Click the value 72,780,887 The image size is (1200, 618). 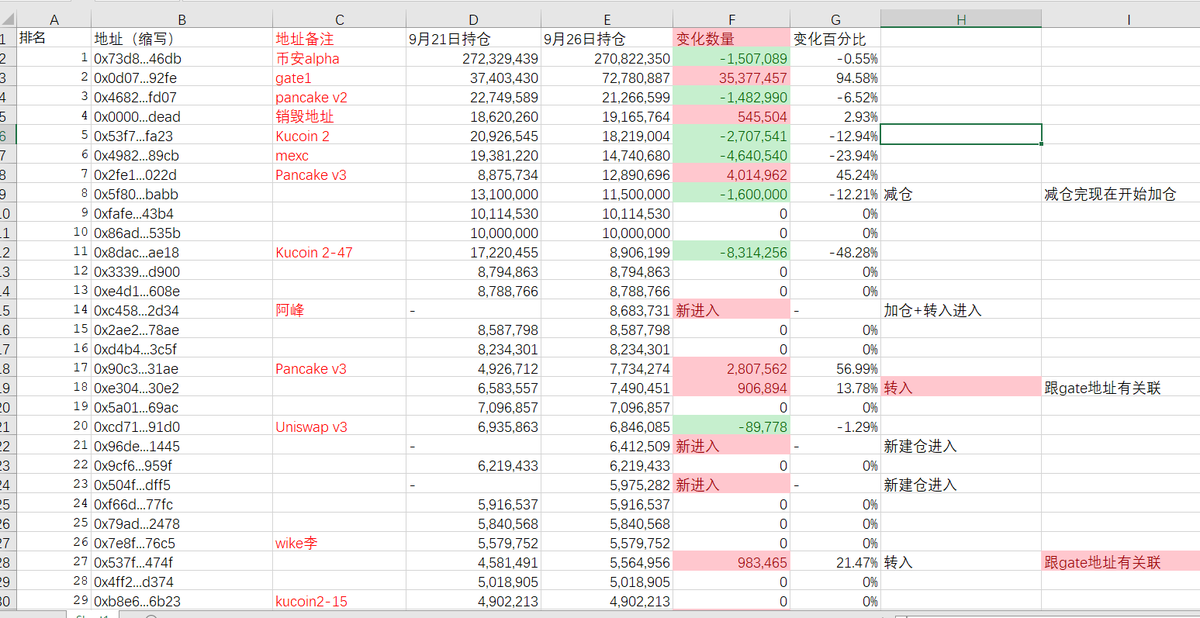click(607, 77)
